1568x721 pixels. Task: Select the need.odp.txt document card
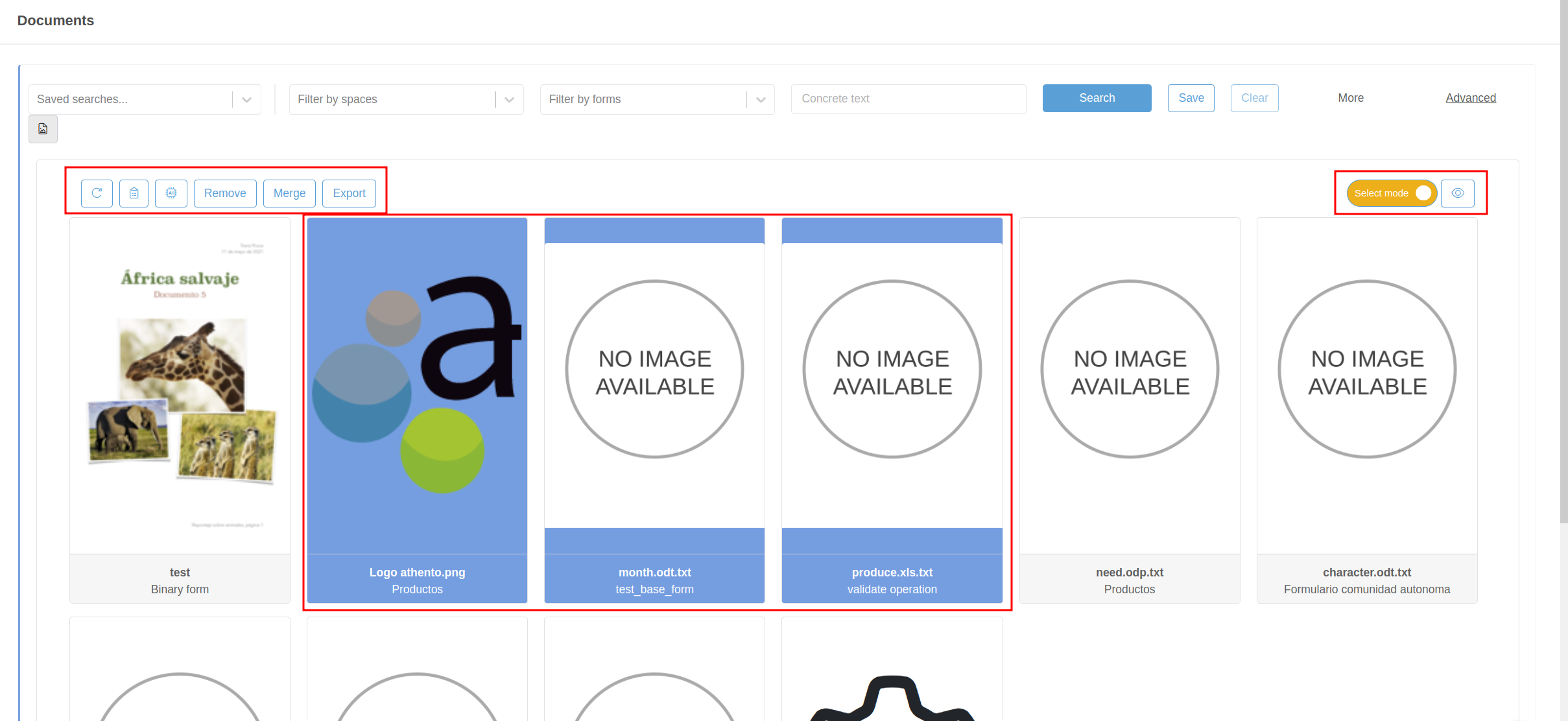pyautogui.click(x=1129, y=410)
